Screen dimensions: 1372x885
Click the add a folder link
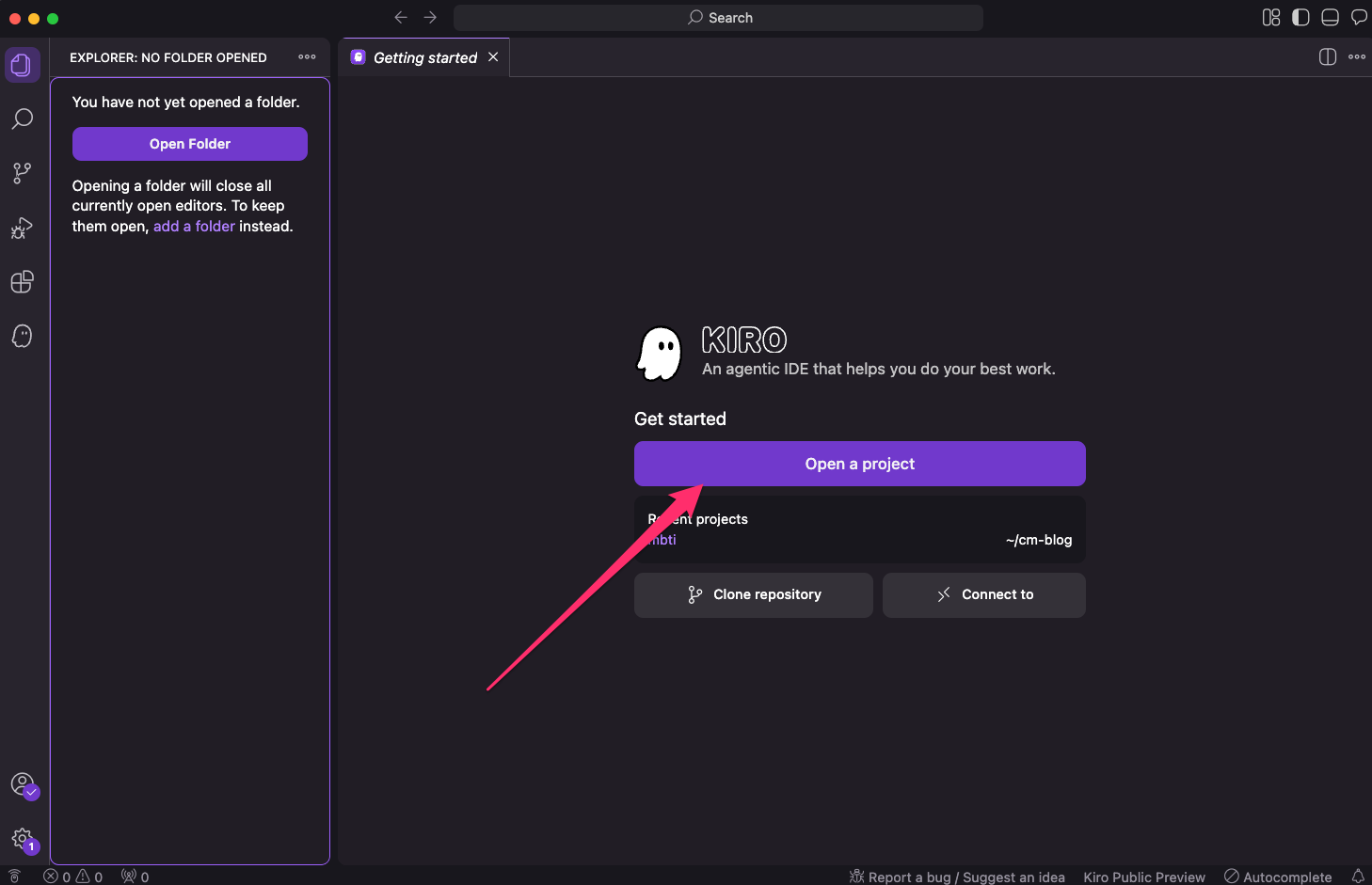194,226
